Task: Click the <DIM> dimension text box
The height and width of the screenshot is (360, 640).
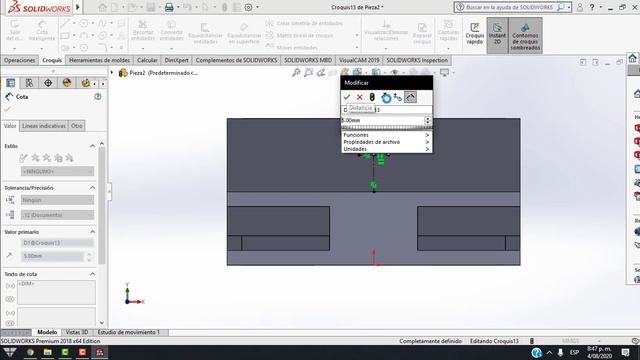Action: click(x=56, y=292)
